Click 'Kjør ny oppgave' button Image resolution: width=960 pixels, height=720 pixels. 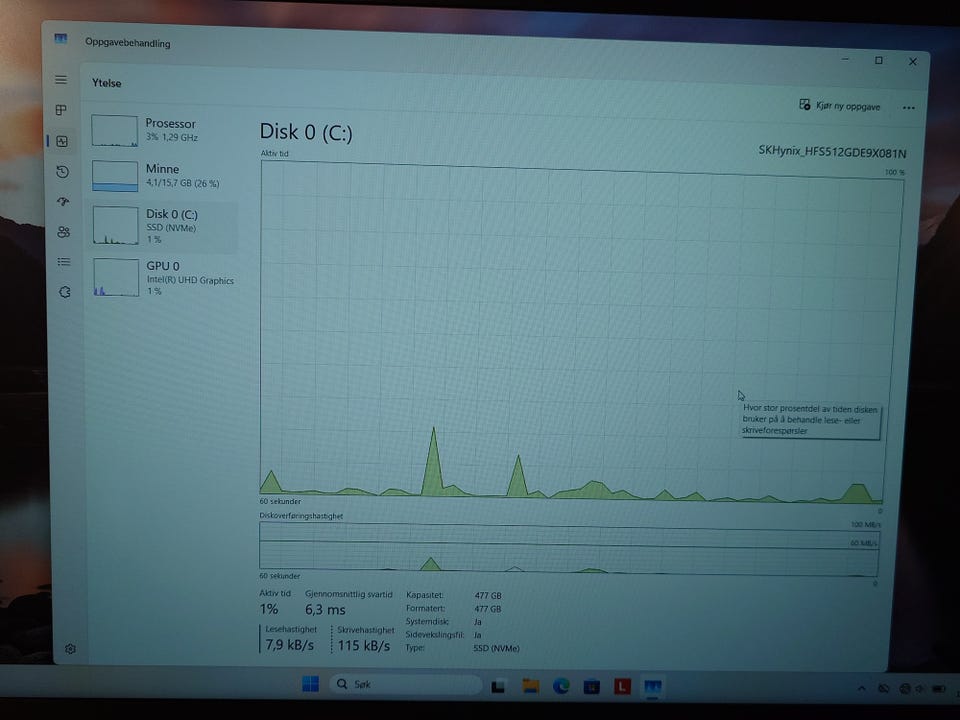[x=839, y=106]
